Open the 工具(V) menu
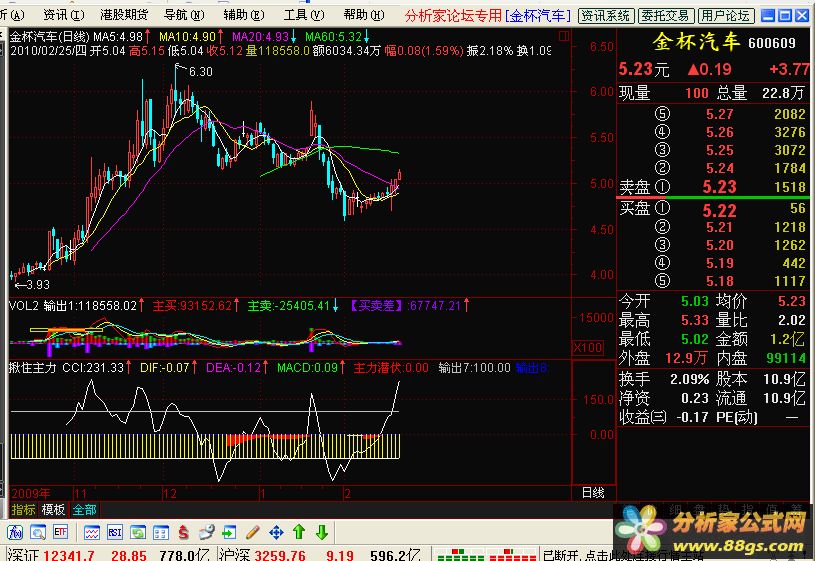The image size is (815, 561). (x=304, y=15)
